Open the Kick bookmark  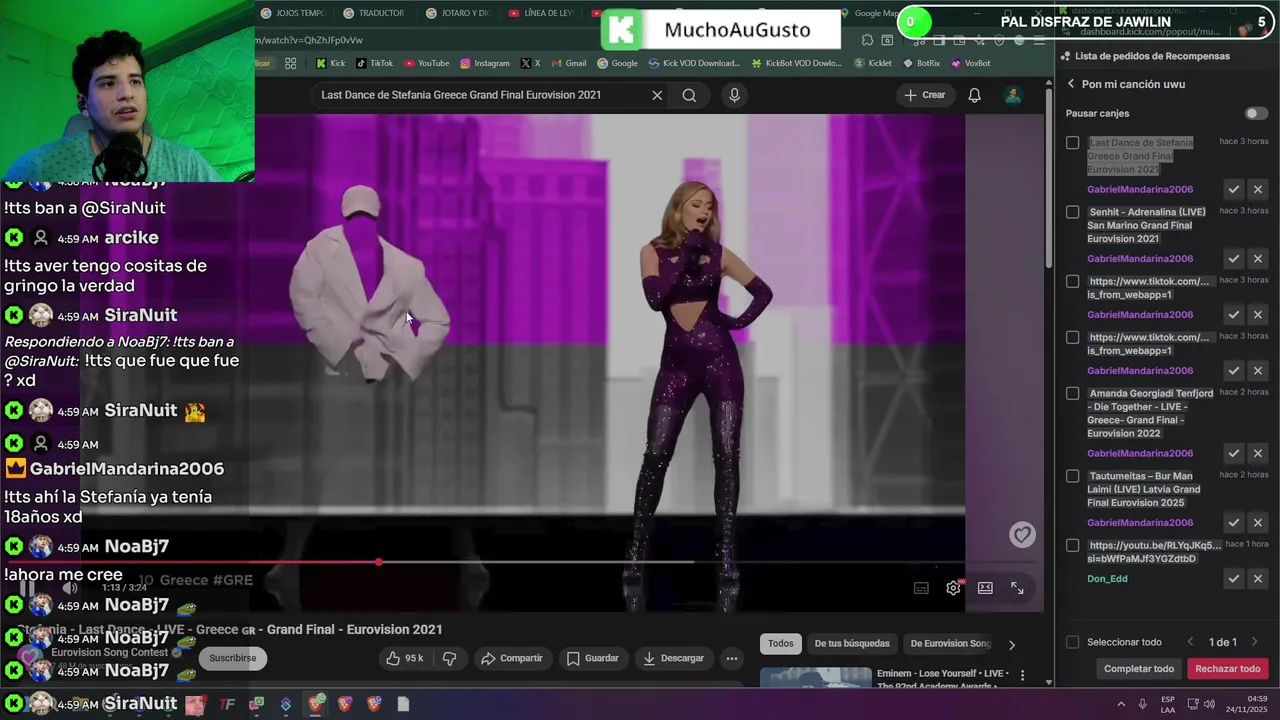(x=330, y=63)
